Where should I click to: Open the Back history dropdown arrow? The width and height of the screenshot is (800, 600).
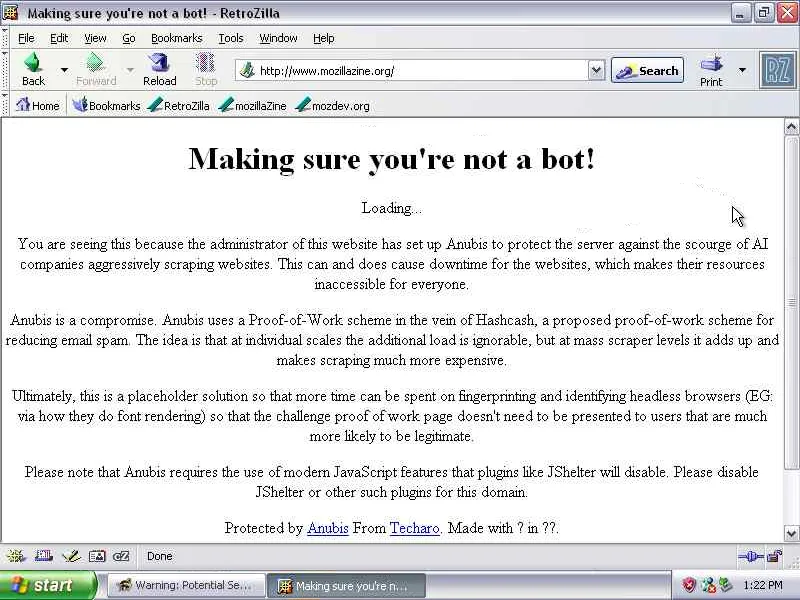coord(64,69)
